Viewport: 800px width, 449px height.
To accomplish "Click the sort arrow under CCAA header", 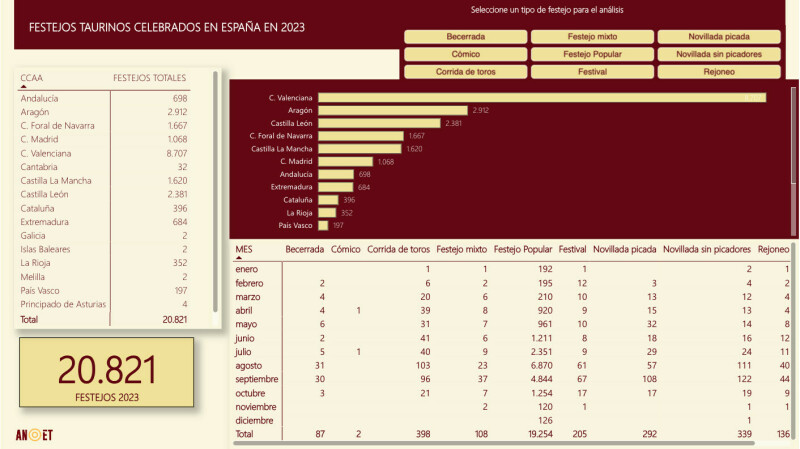I will click(24, 85).
